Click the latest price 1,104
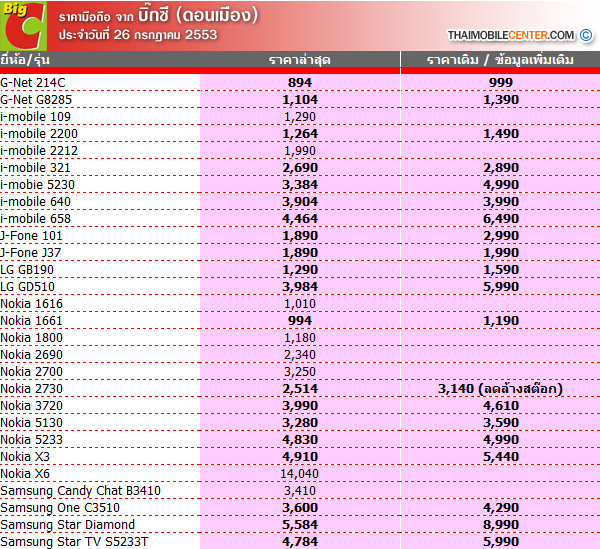Screen dimensions: 600x549 pos(300,100)
